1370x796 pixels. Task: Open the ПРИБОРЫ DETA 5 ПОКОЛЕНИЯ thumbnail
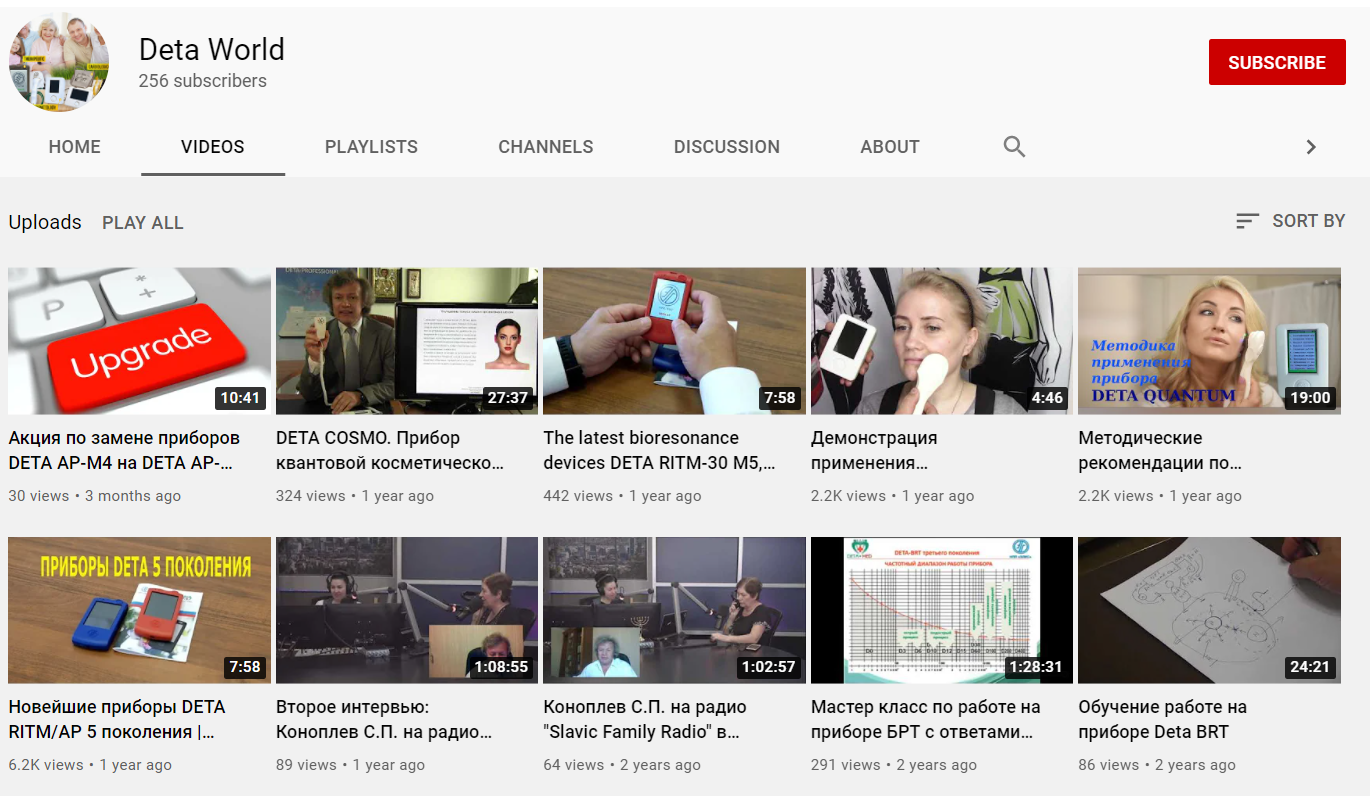tap(139, 611)
